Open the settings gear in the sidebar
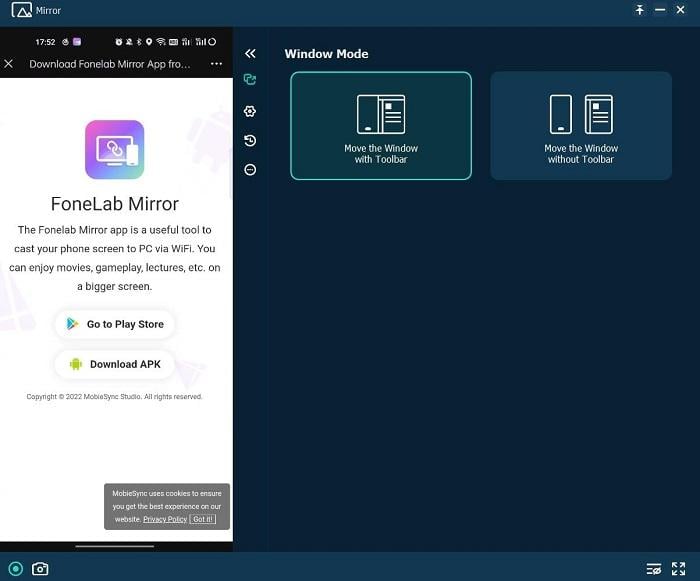The image size is (700, 581). (250, 111)
